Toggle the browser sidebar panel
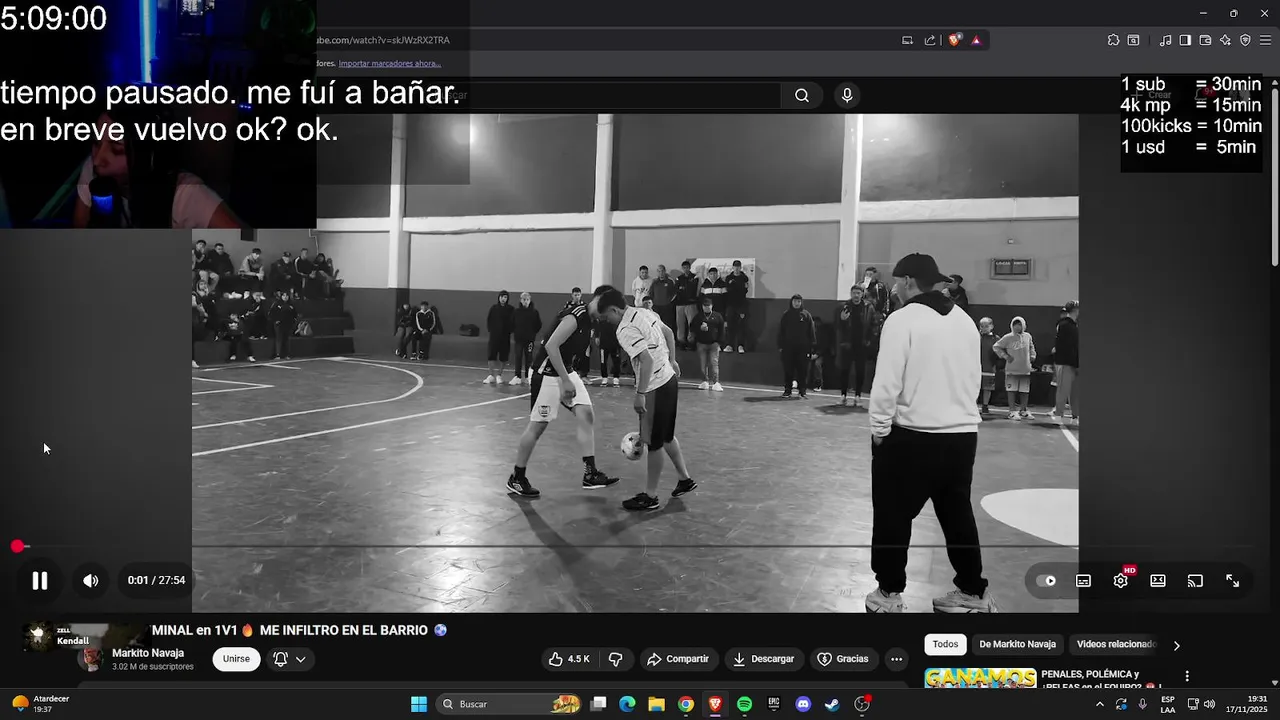Screen dimensions: 1280x720 point(1185,40)
